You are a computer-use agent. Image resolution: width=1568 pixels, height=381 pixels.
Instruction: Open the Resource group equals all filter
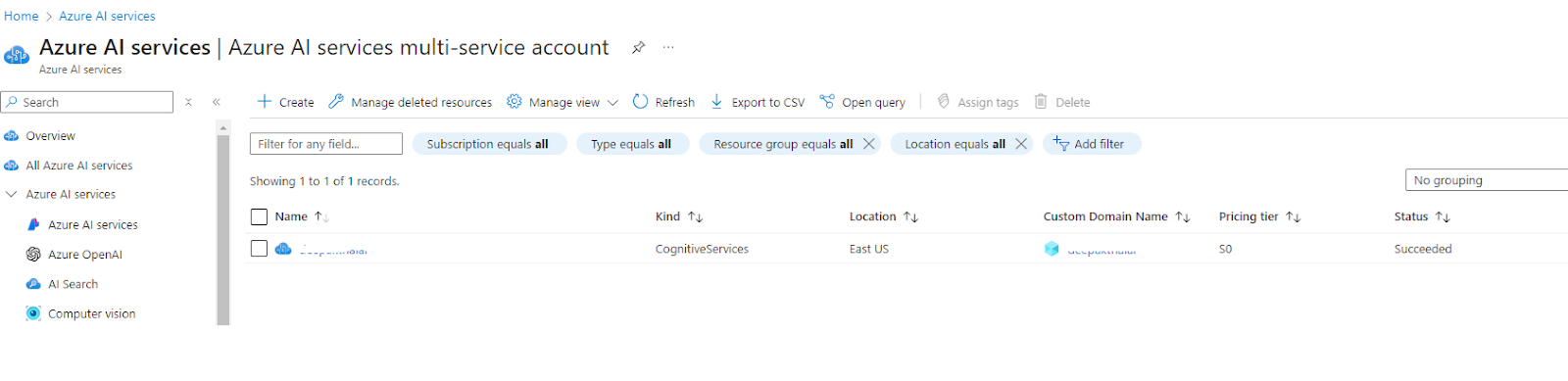(x=783, y=144)
